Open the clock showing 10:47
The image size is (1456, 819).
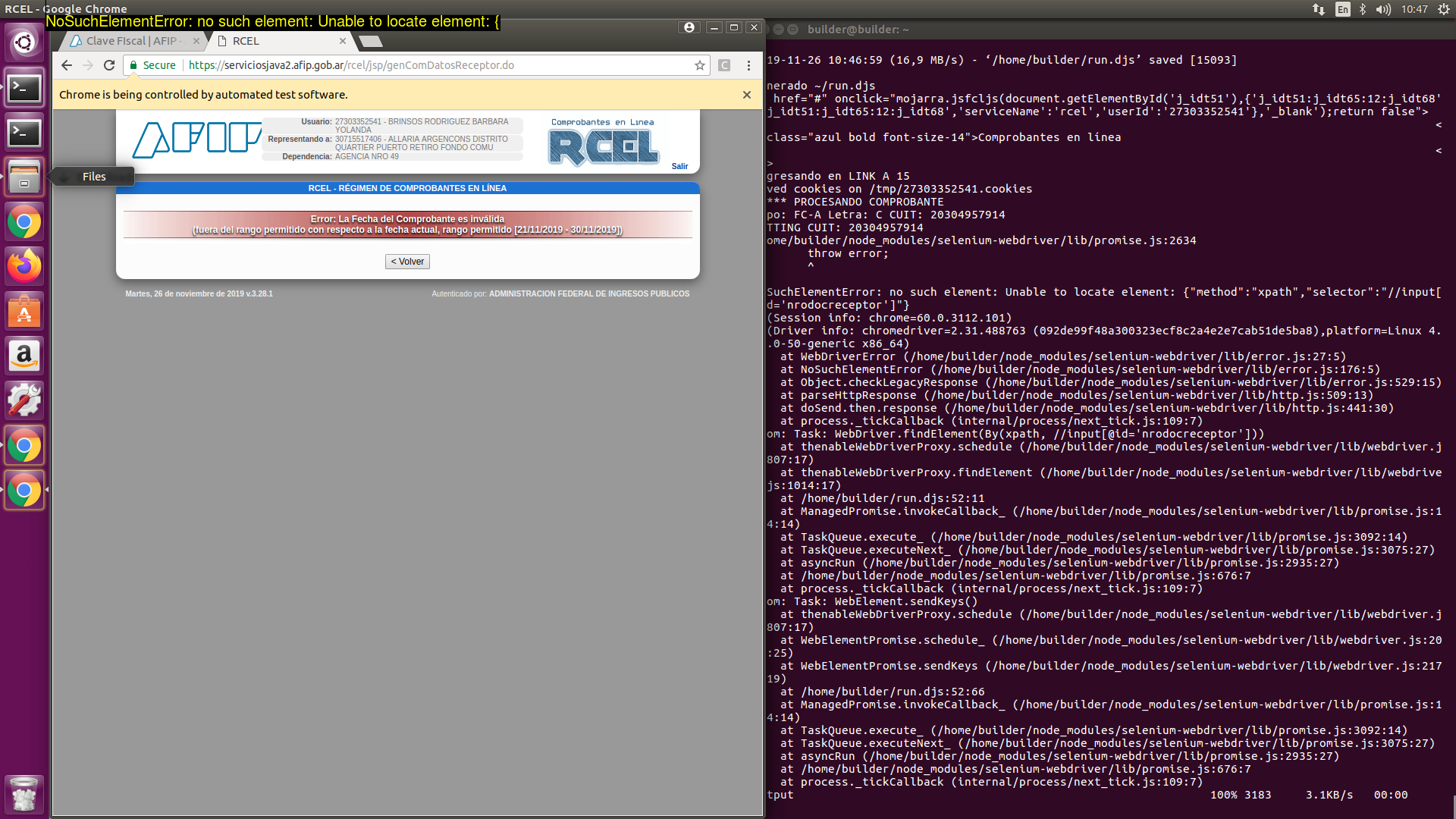pyautogui.click(x=1414, y=9)
